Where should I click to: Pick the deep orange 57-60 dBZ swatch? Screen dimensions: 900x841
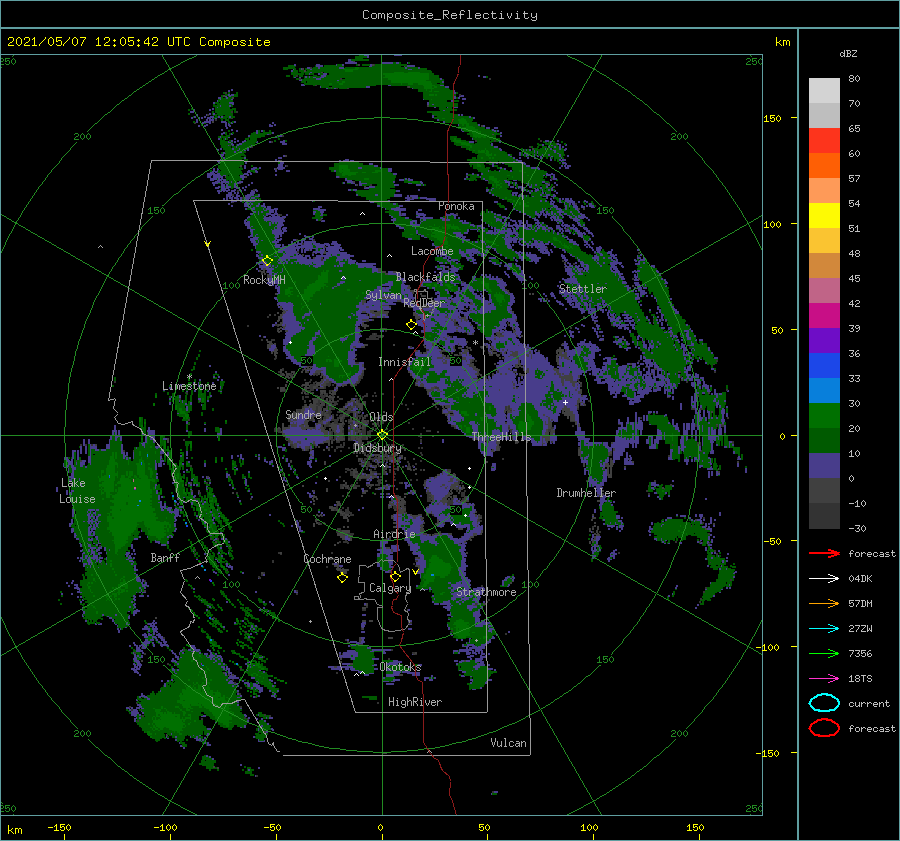[x=824, y=166]
